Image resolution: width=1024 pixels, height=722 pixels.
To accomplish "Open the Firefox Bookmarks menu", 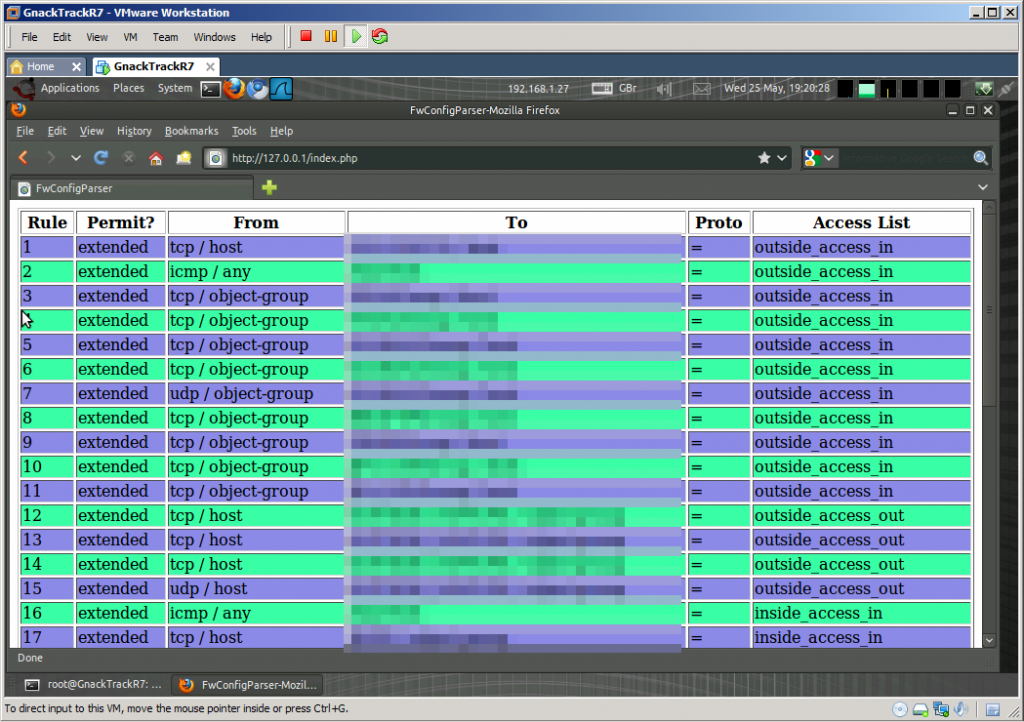I will (191, 131).
